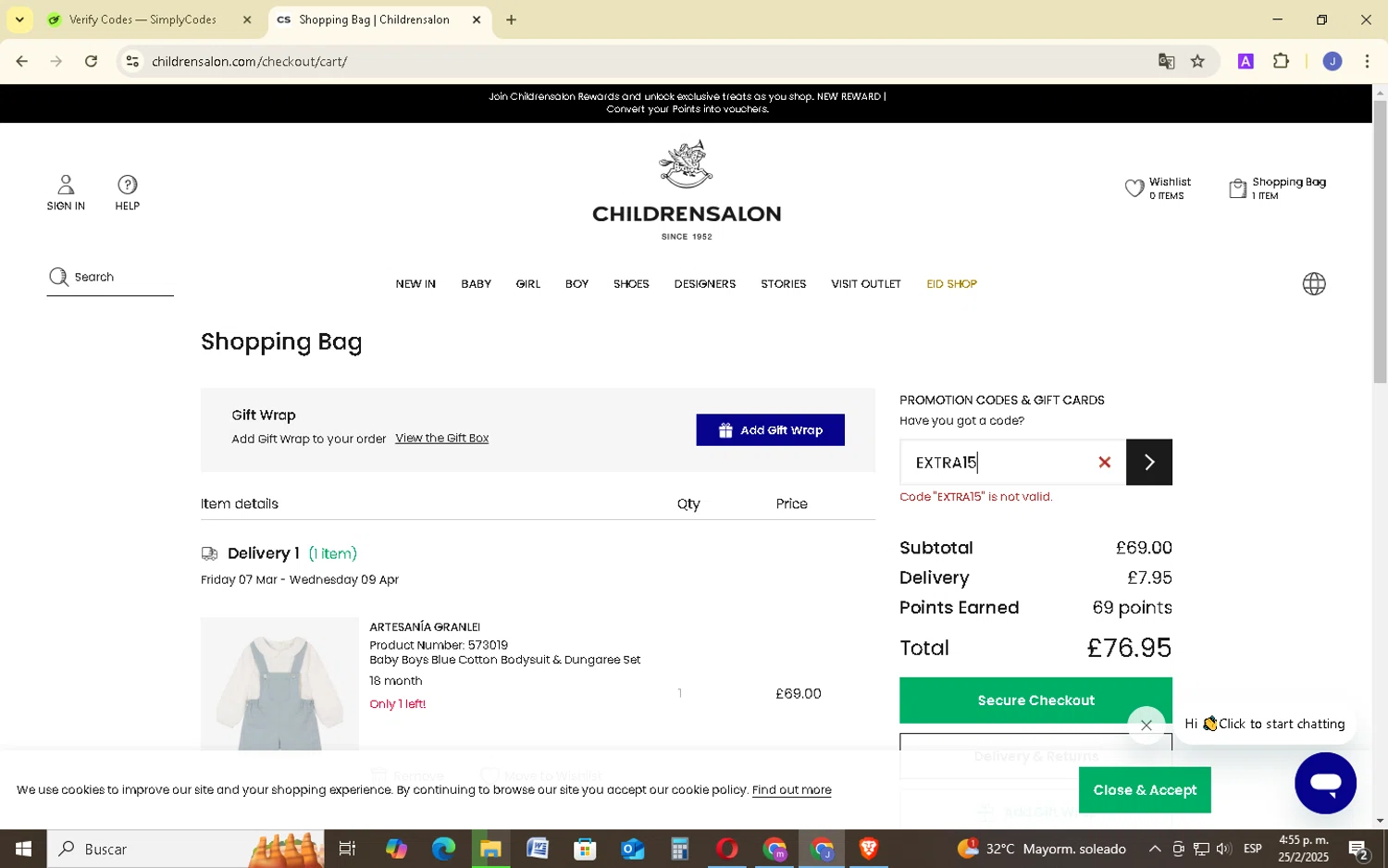Open Outlook from taskbar
The height and width of the screenshot is (868, 1388).
(632, 849)
